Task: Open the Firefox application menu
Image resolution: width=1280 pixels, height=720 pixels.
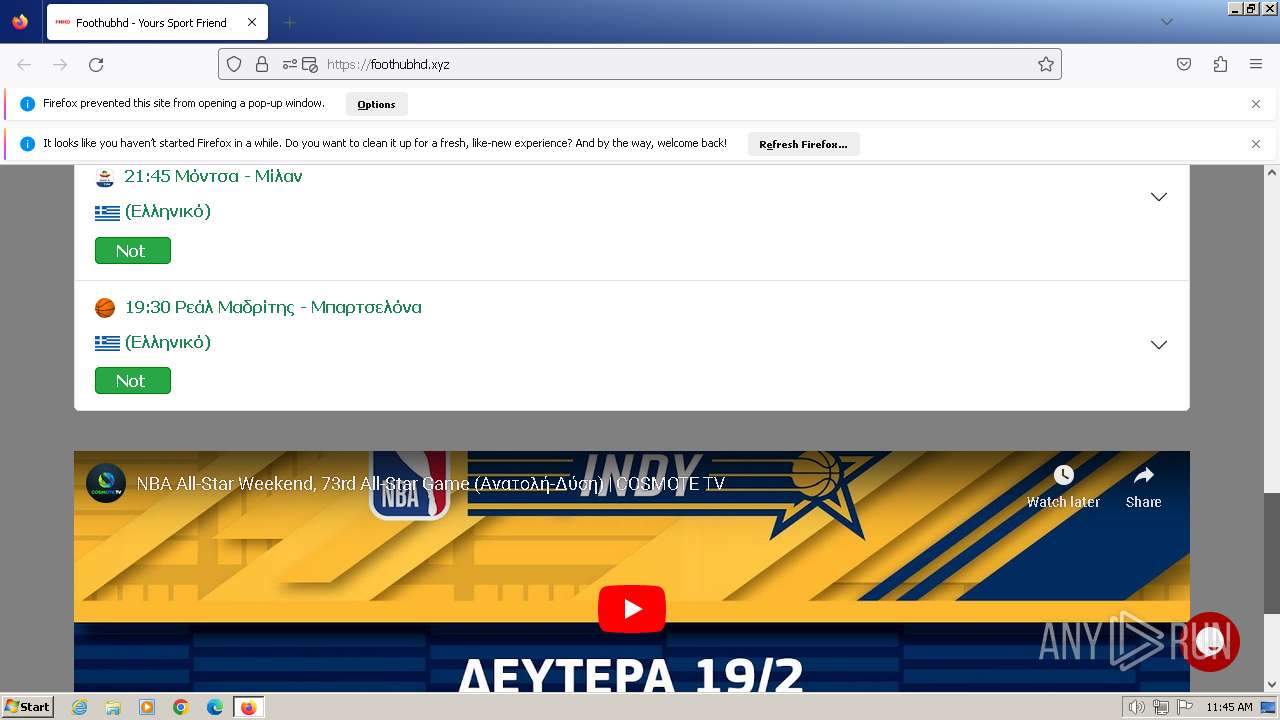Action: pyautogui.click(x=1256, y=64)
